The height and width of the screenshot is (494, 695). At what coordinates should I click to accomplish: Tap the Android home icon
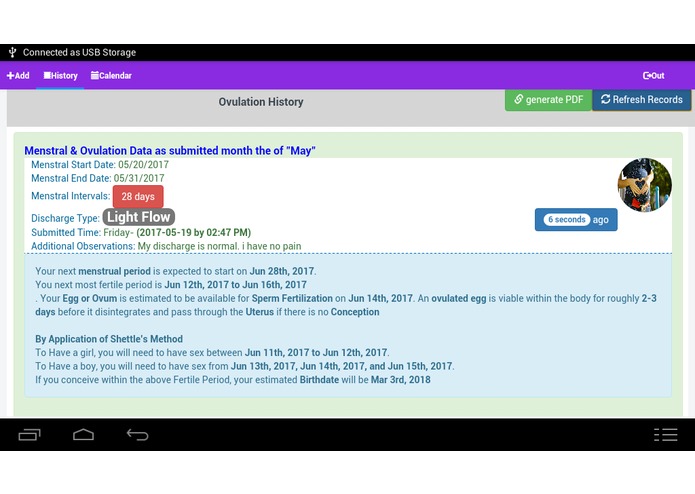[83, 435]
